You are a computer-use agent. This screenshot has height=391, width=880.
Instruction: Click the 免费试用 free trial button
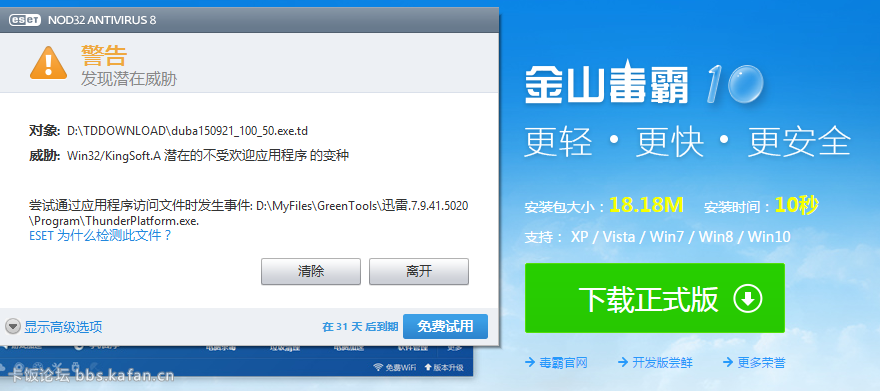tap(445, 326)
